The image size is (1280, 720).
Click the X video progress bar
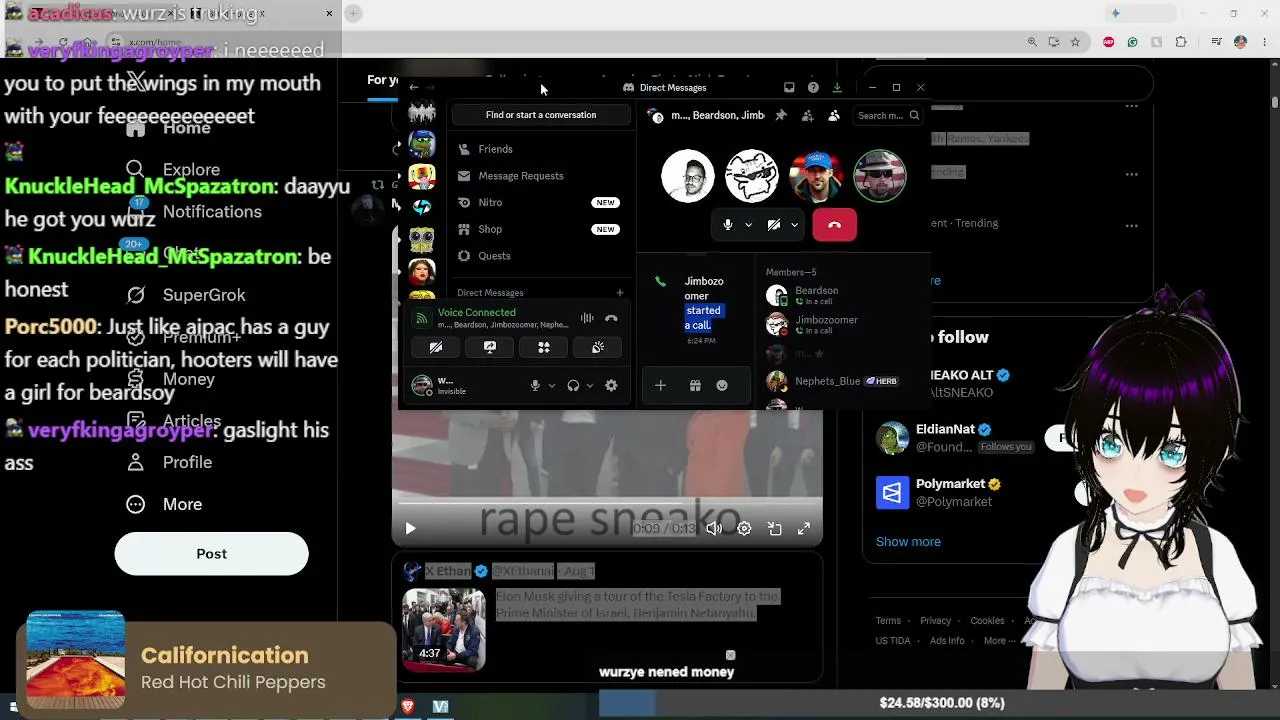[607, 505]
